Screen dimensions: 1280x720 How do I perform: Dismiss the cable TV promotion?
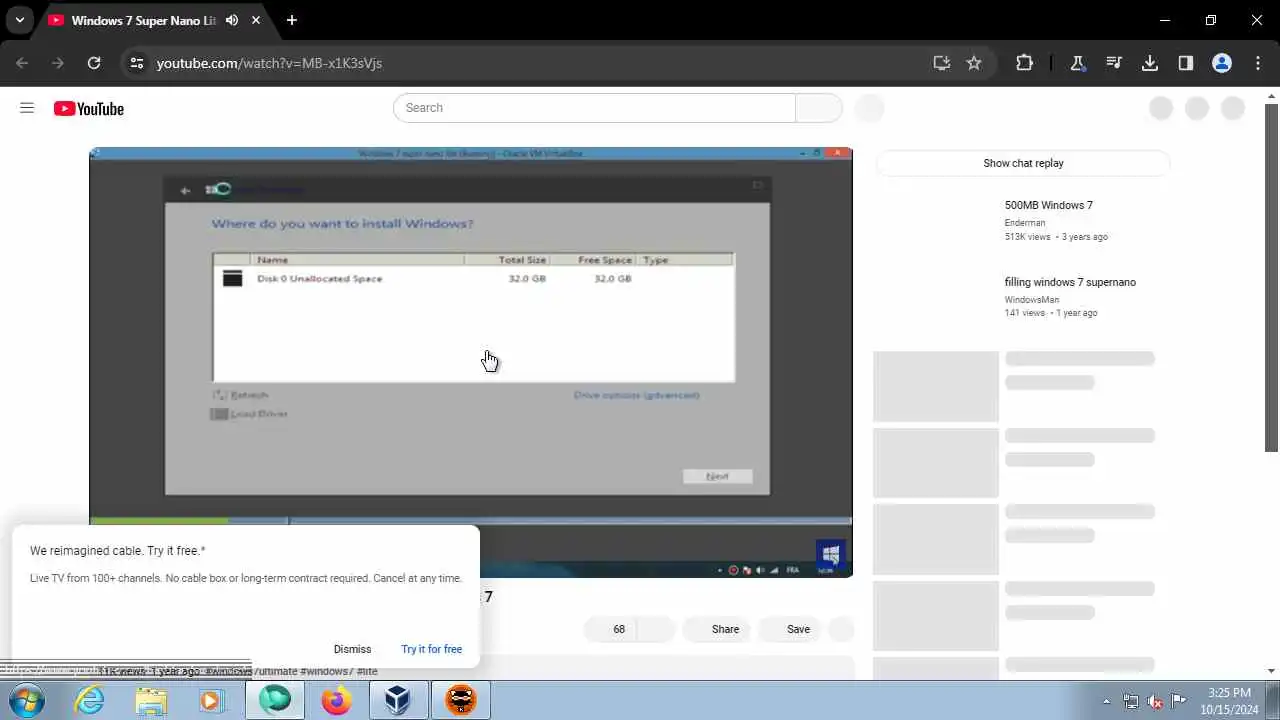tap(352, 649)
